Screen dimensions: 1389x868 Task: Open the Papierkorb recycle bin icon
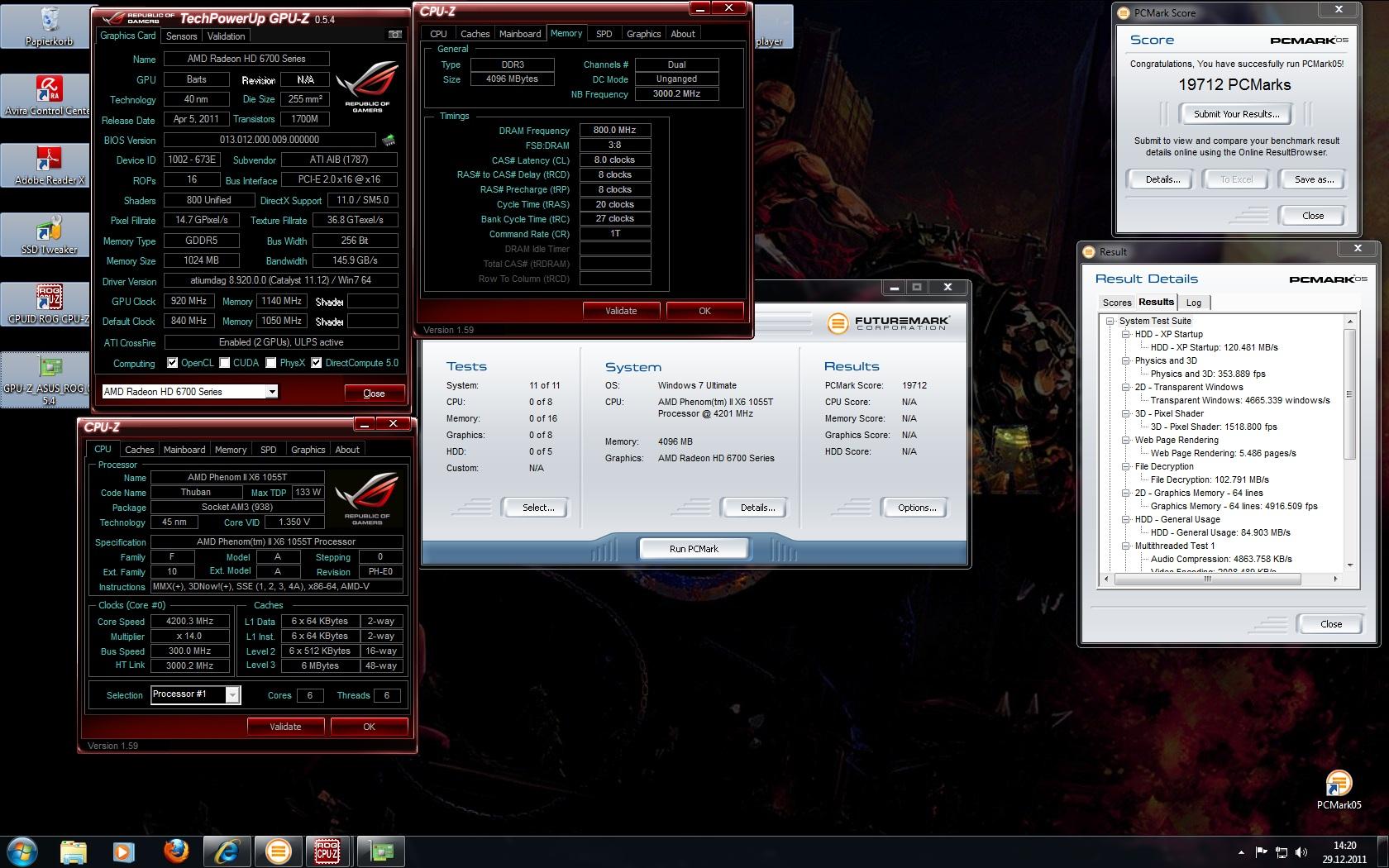[x=49, y=26]
